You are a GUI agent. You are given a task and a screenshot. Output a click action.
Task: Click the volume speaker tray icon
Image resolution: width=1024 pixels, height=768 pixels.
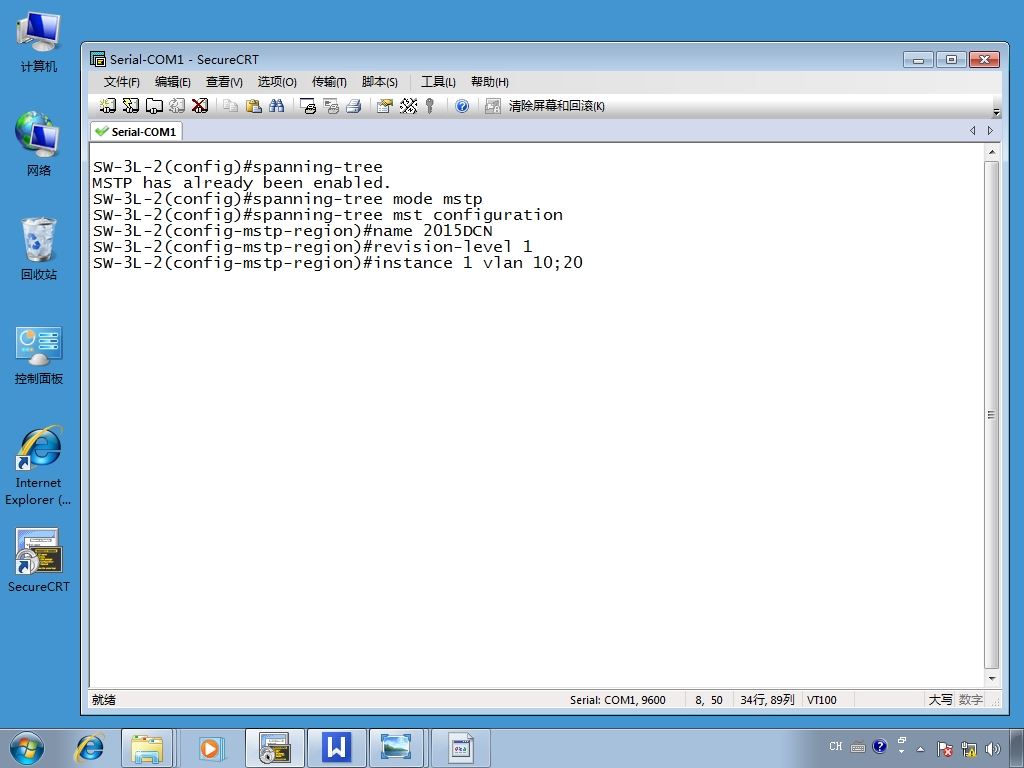[993, 749]
